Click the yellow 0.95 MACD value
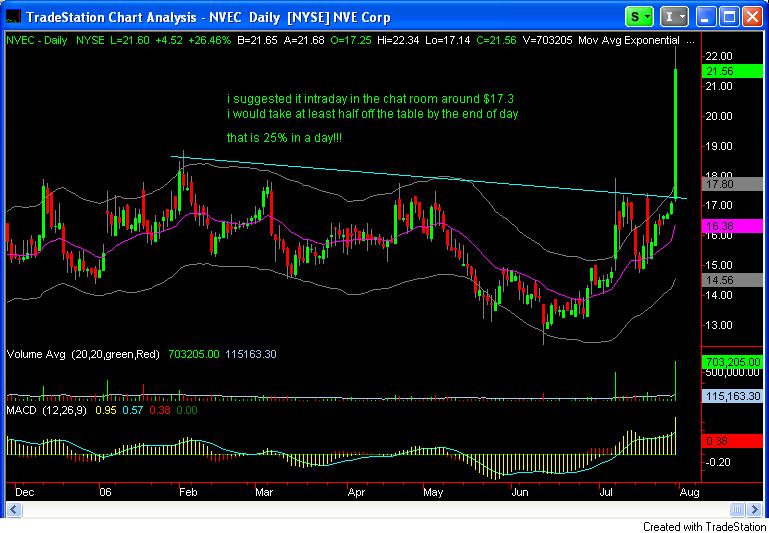The width and height of the screenshot is (769, 533). tap(106, 410)
